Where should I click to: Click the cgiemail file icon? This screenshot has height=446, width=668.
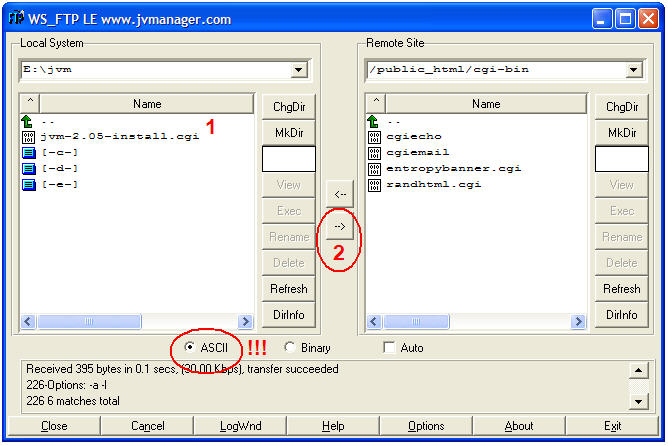(374, 153)
